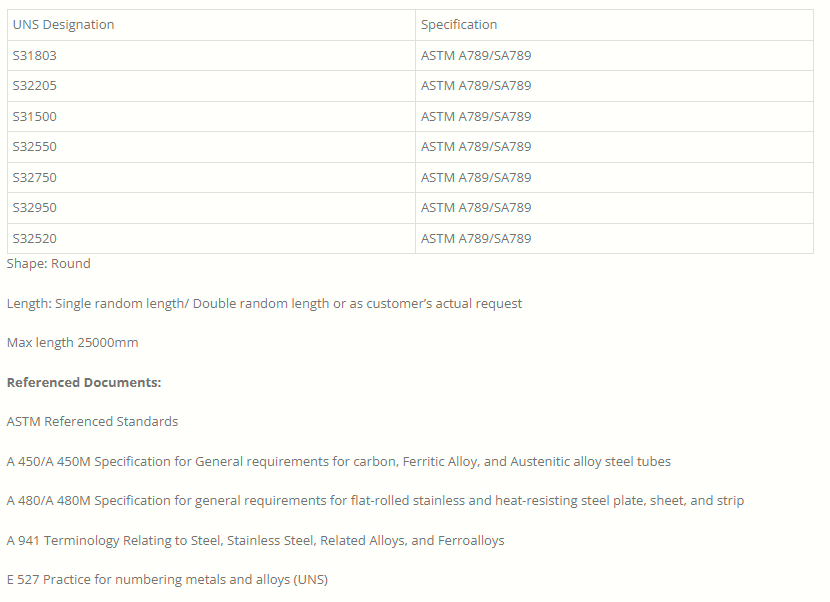Click the 'Shape: Round' text line

point(49,264)
